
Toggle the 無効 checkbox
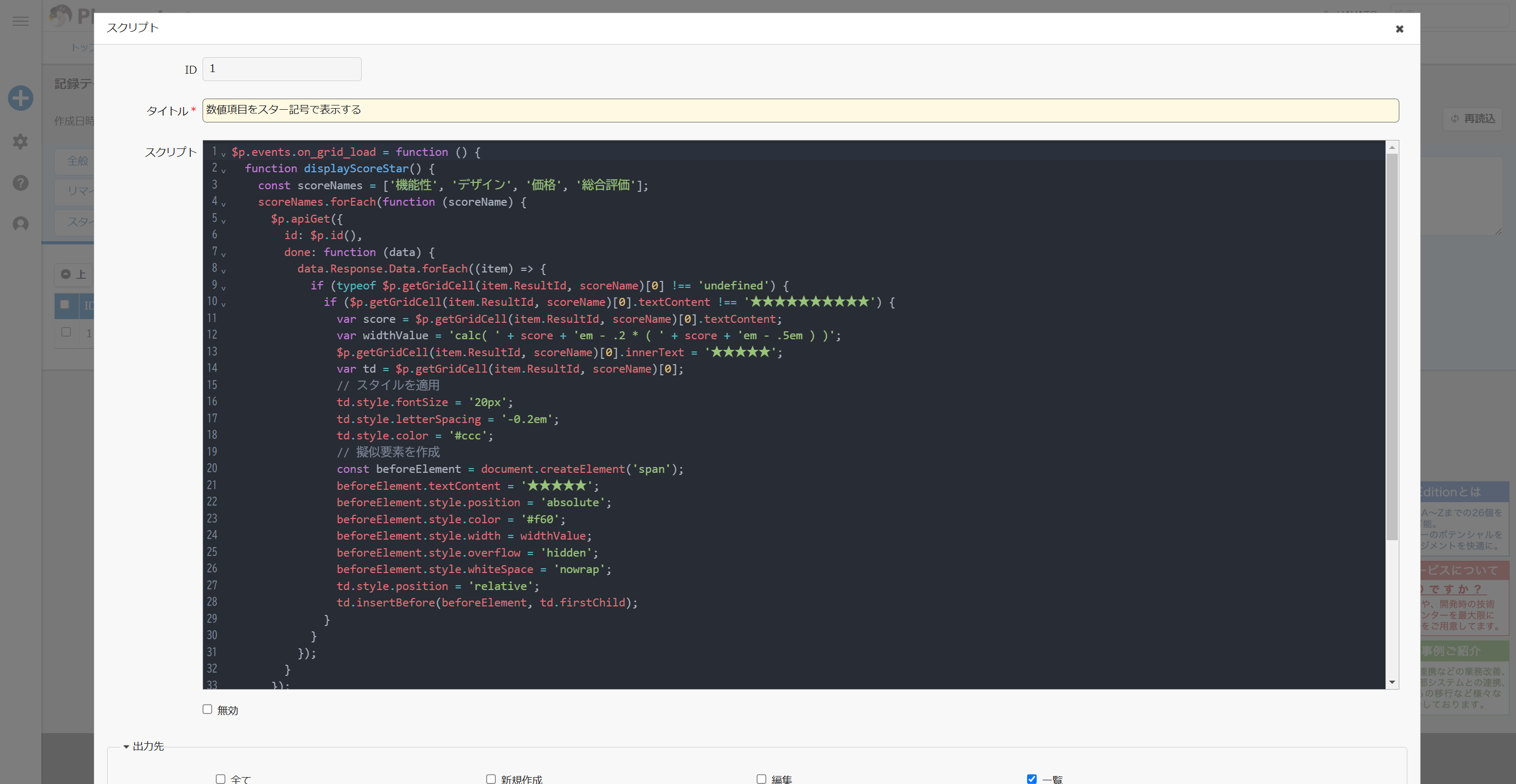pos(207,709)
